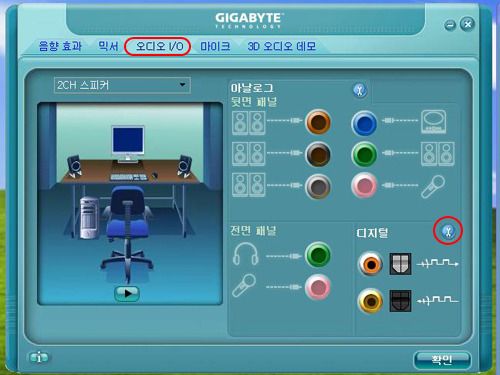Click the blue line-in rear jack

pos(364,123)
